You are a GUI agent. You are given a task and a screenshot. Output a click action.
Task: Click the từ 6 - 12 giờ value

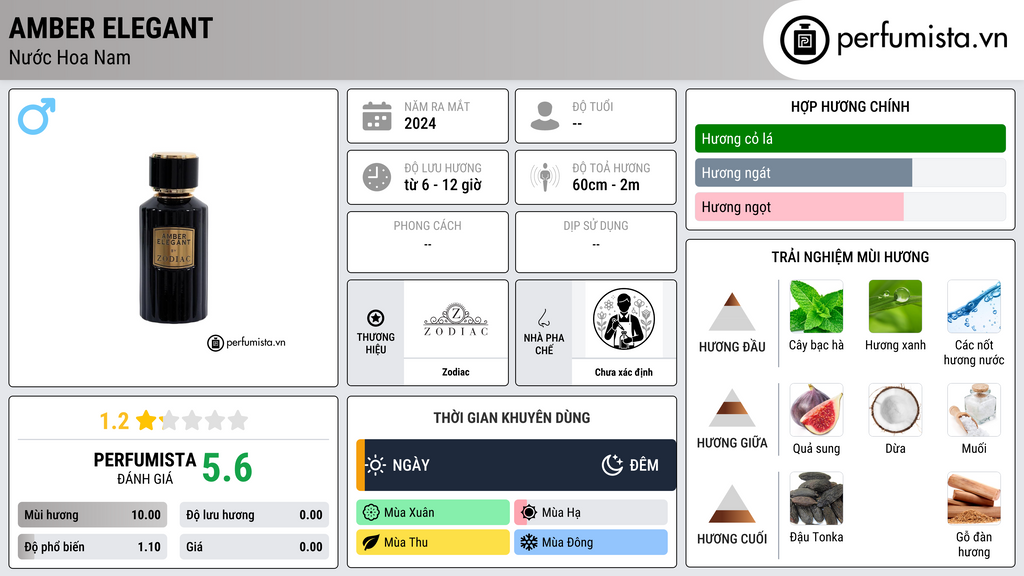click(443, 185)
